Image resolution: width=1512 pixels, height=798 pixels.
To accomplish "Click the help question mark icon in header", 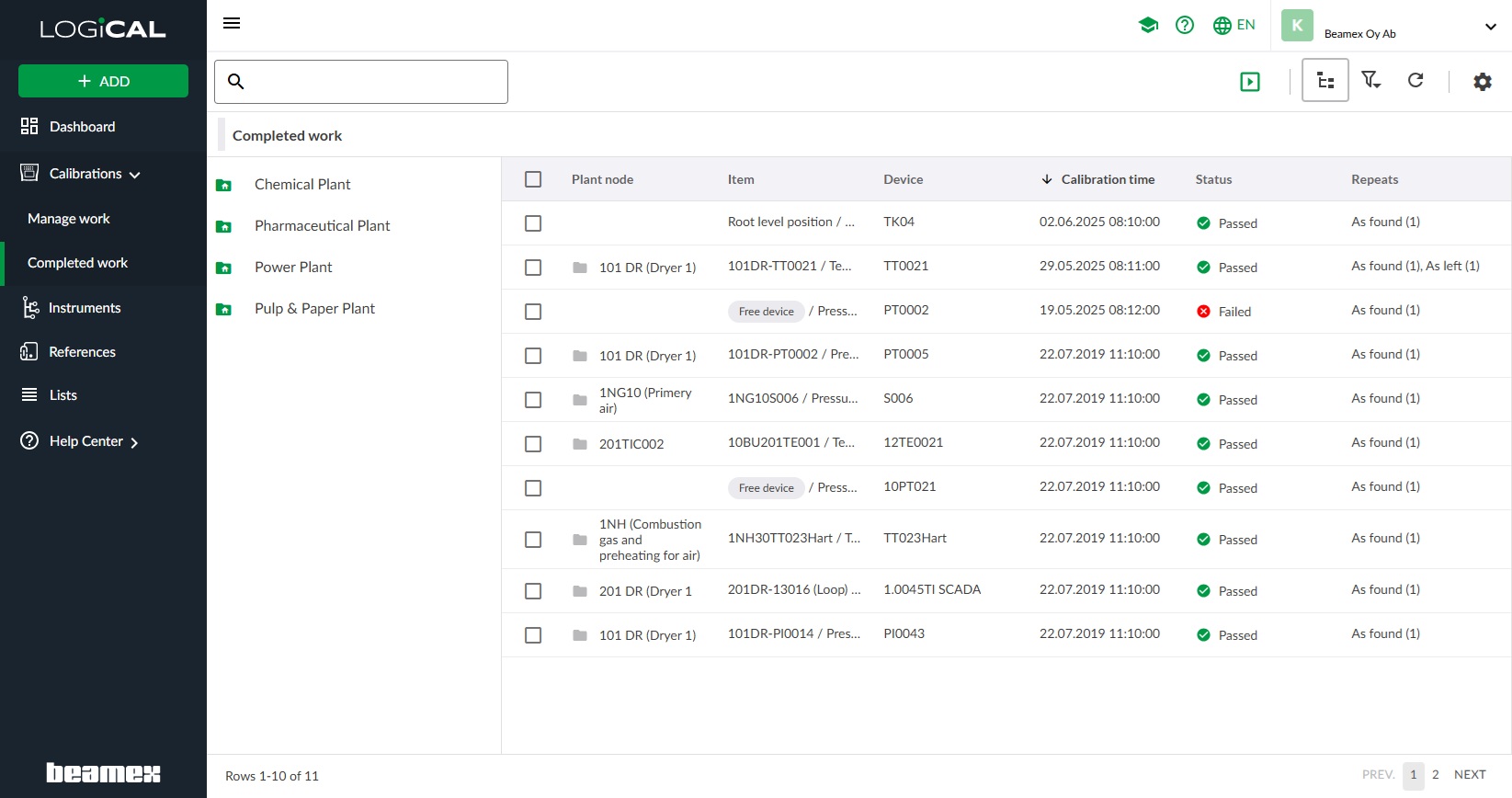I will coord(1185,25).
